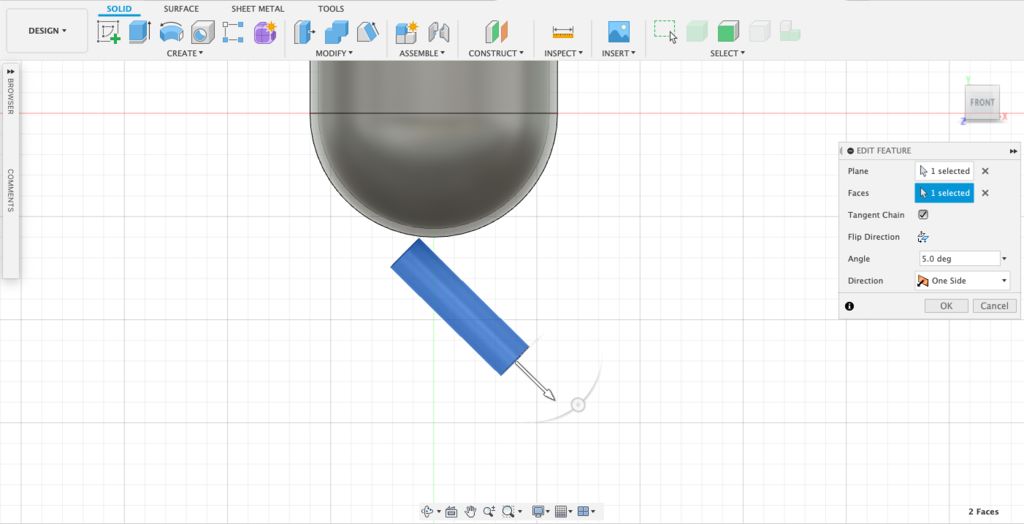This screenshot has width=1024, height=524.
Task: Expand the Modify menu dropdown
Action: pyautogui.click(x=334, y=53)
